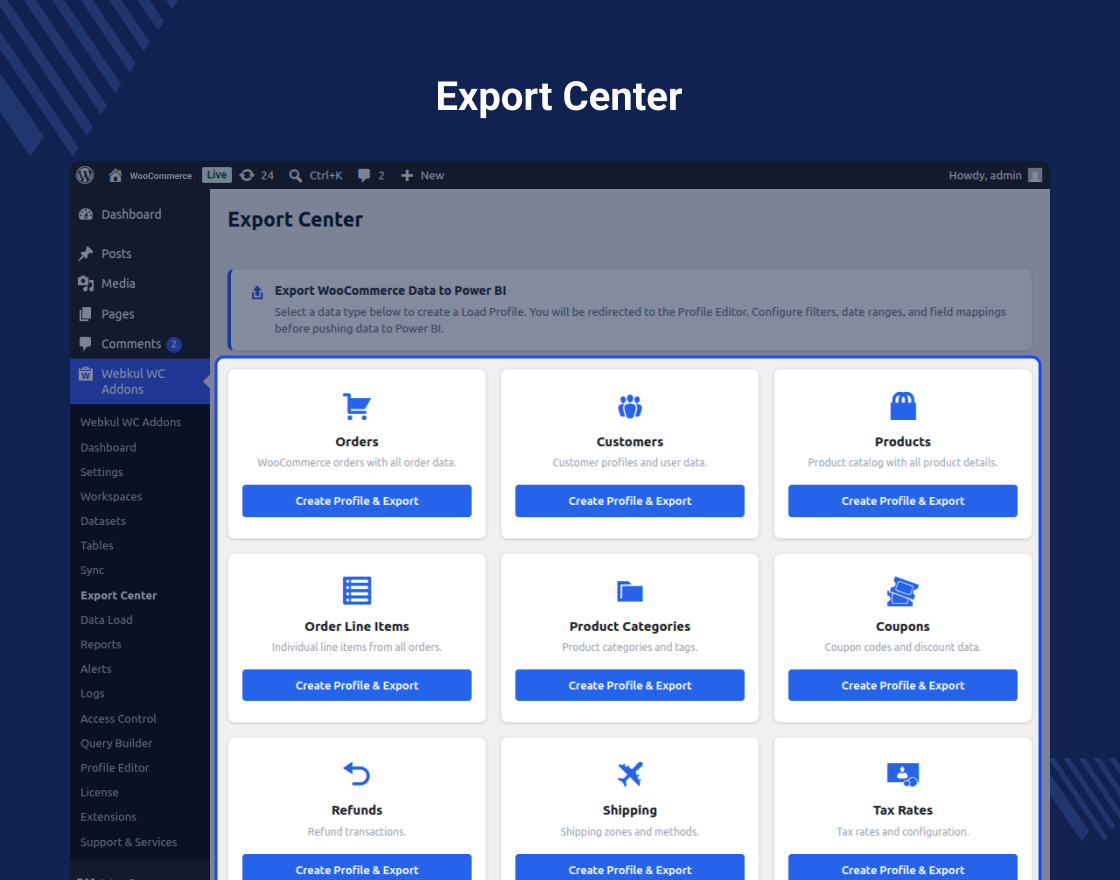The height and width of the screenshot is (880, 1120).
Task: Select Export Center in the sidebar
Action: [x=119, y=595]
